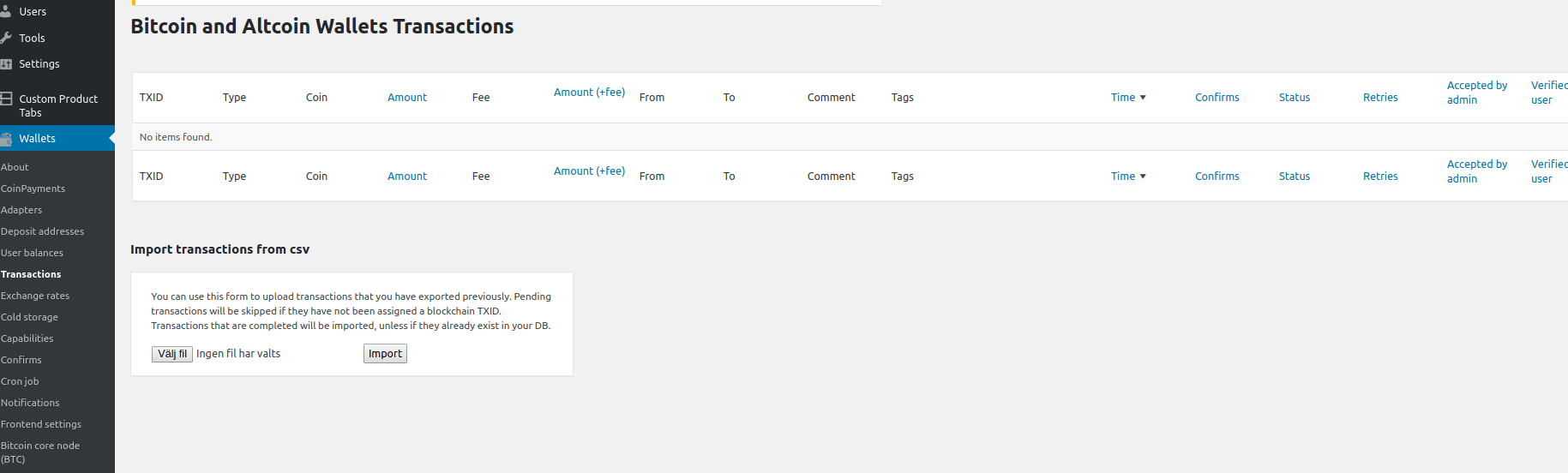The height and width of the screenshot is (473, 1568).
Task: Open Frontend settings page
Action: click(41, 424)
